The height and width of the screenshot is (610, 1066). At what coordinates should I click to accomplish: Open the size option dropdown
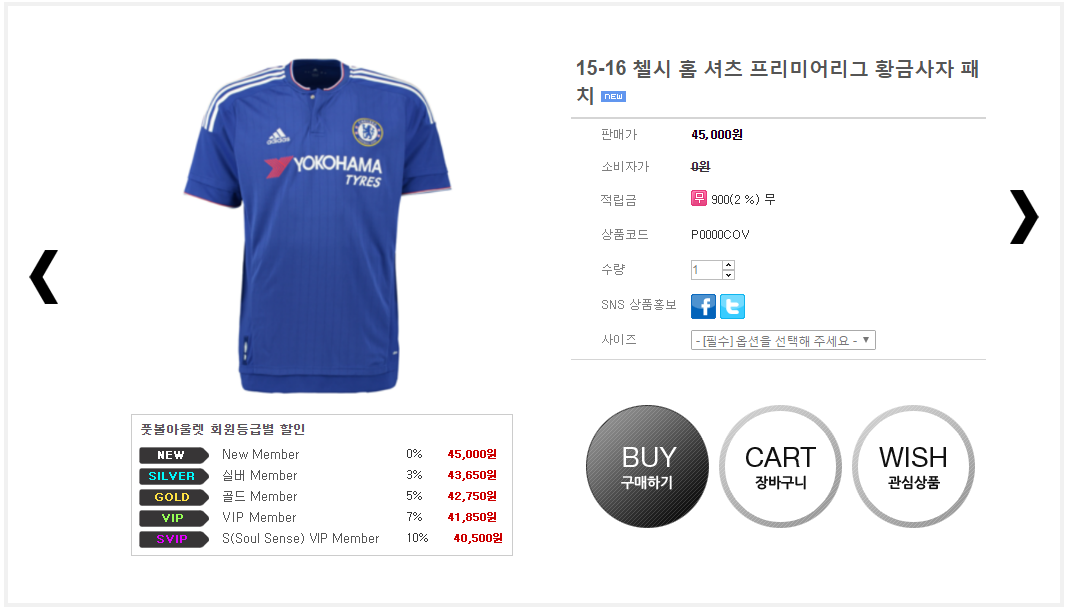pos(783,340)
